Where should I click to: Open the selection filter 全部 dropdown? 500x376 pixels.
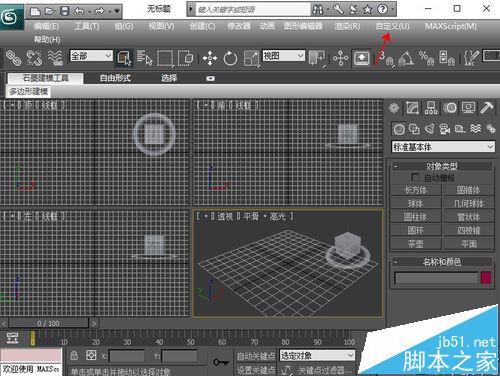pyautogui.click(x=91, y=56)
